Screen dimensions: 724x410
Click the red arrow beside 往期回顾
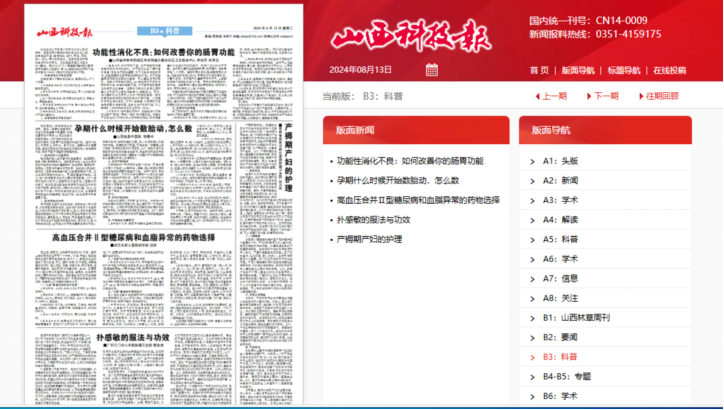click(641, 96)
